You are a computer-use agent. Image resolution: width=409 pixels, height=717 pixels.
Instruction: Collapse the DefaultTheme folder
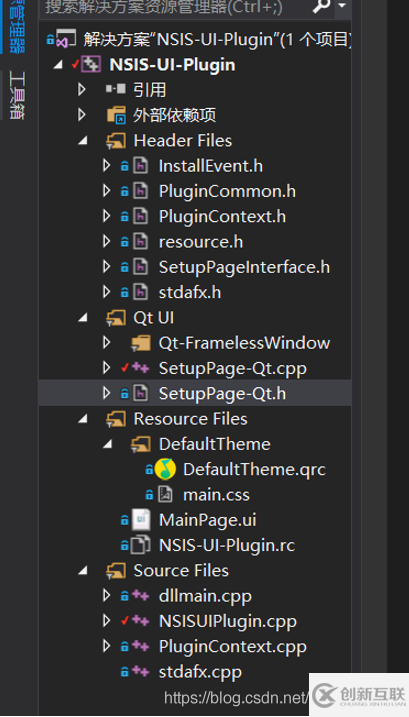coord(108,444)
